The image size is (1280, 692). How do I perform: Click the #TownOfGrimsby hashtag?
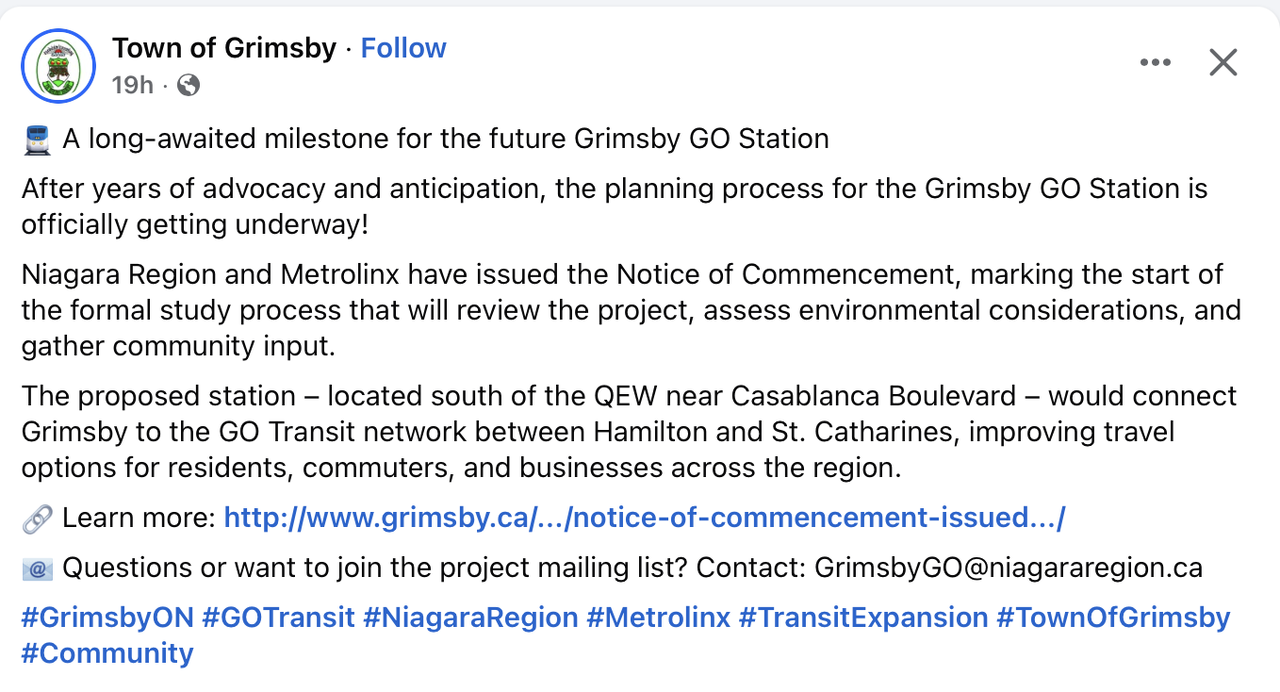click(1113, 617)
